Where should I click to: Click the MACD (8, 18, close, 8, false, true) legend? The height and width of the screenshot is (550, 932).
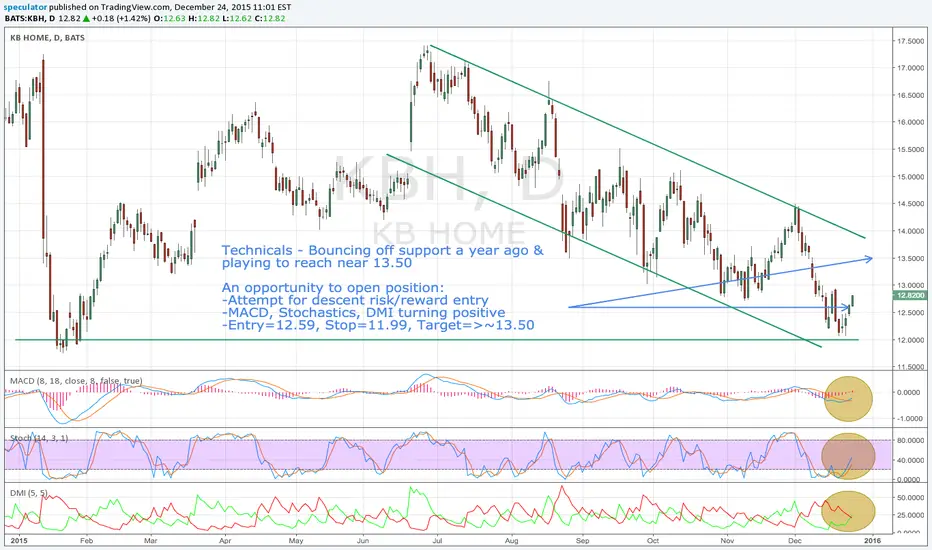(x=76, y=381)
